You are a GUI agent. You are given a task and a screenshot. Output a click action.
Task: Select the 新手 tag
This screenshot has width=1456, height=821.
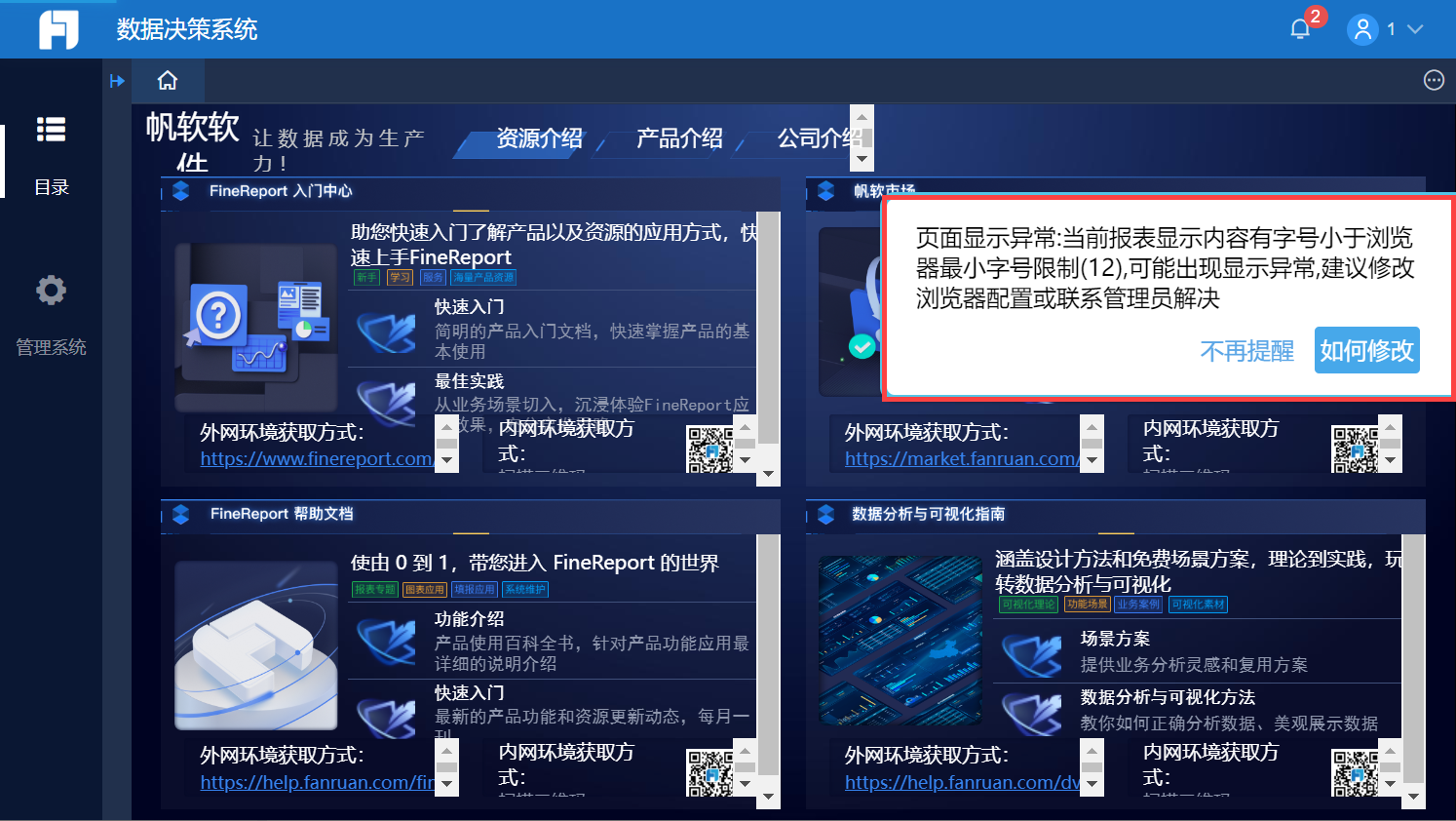pyautogui.click(x=366, y=277)
